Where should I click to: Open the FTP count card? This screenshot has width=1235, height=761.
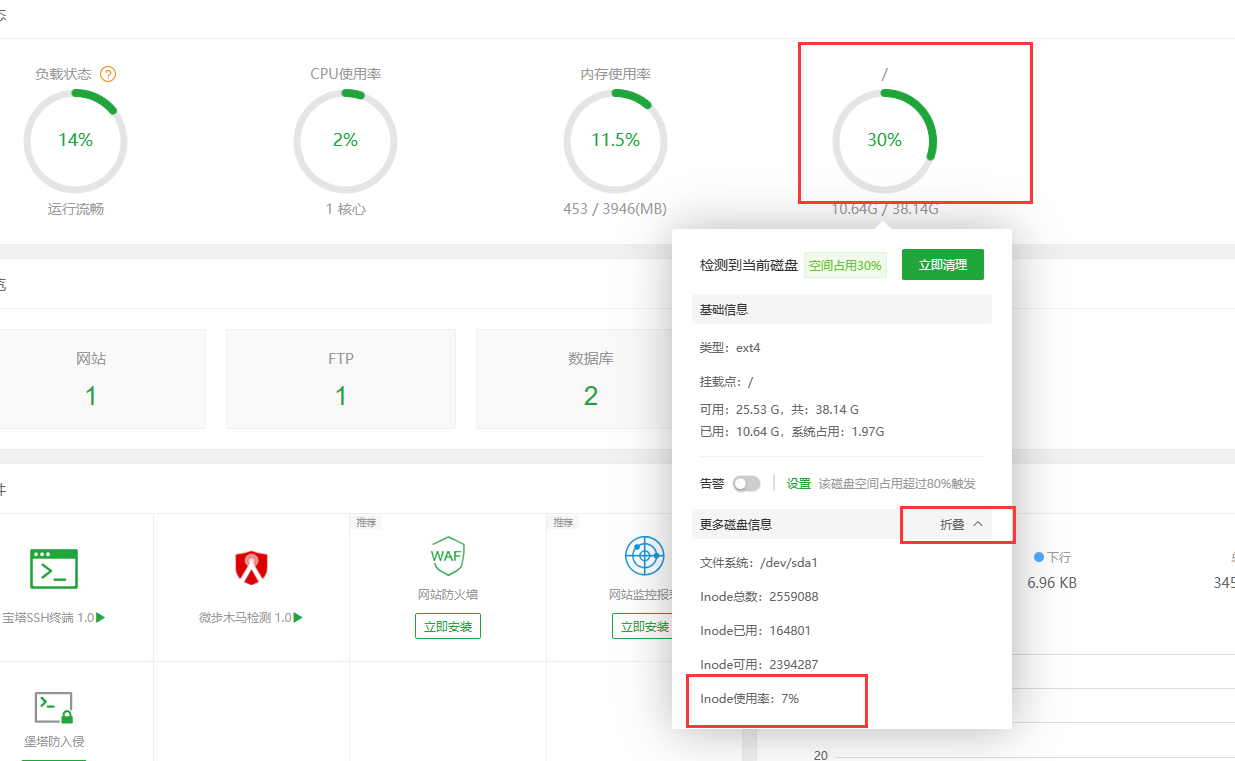click(x=341, y=379)
